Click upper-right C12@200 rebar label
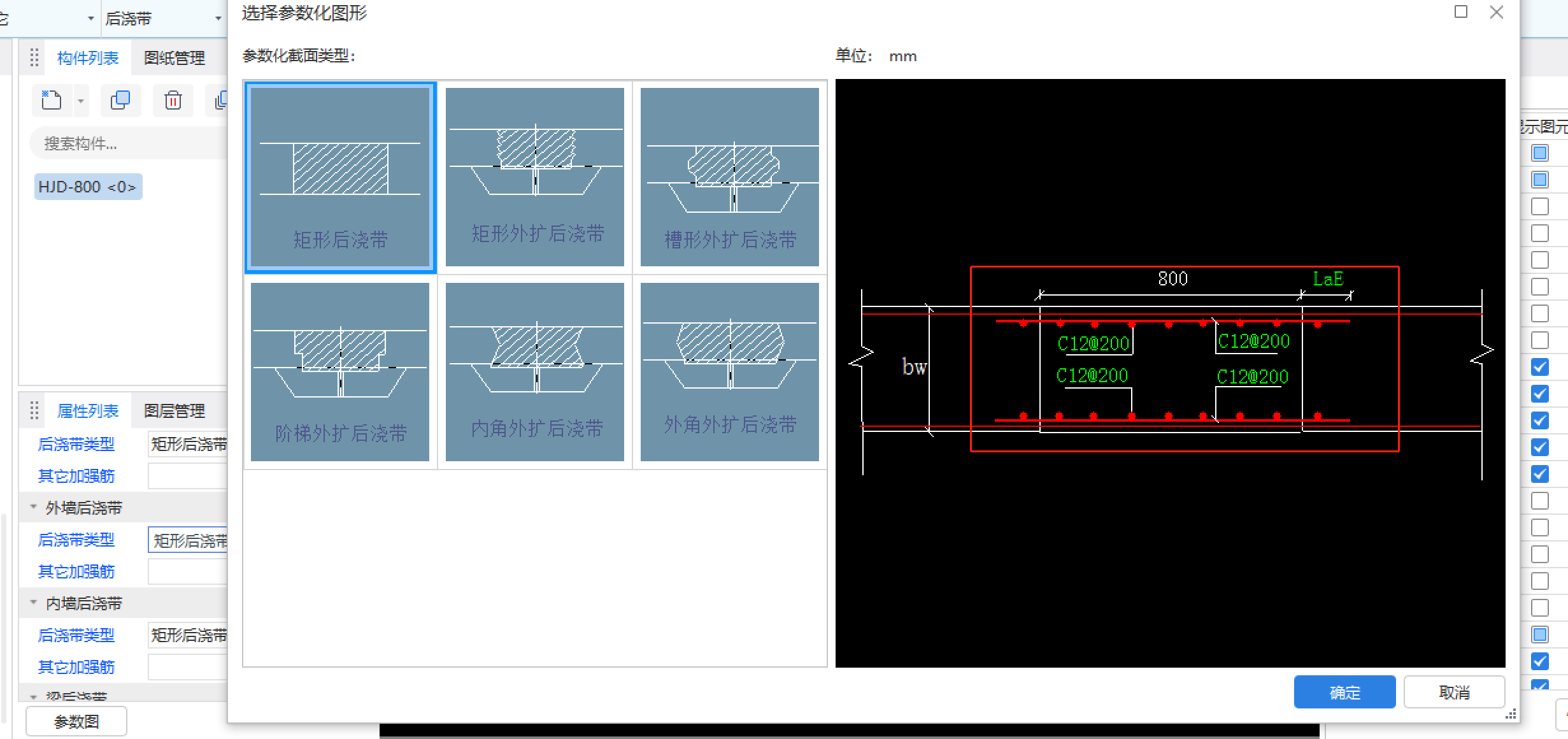The height and width of the screenshot is (739, 1568). (1253, 341)
